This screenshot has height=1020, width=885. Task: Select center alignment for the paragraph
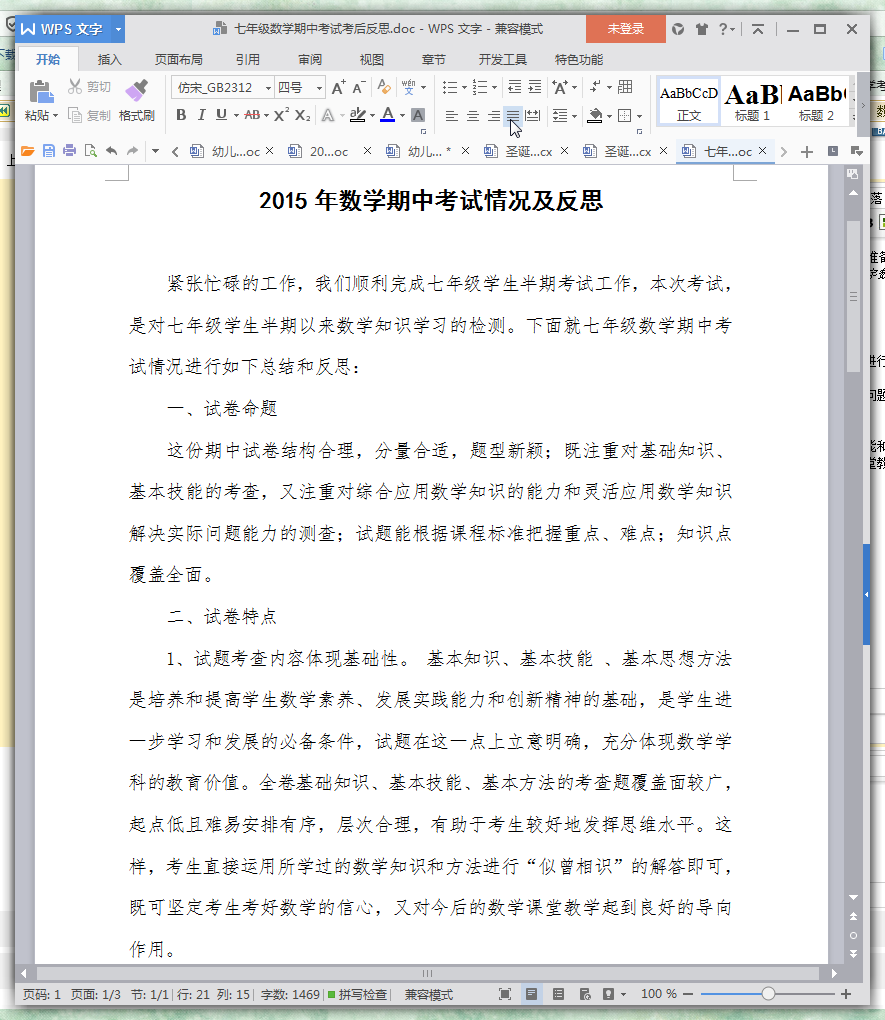click(470, 116)
